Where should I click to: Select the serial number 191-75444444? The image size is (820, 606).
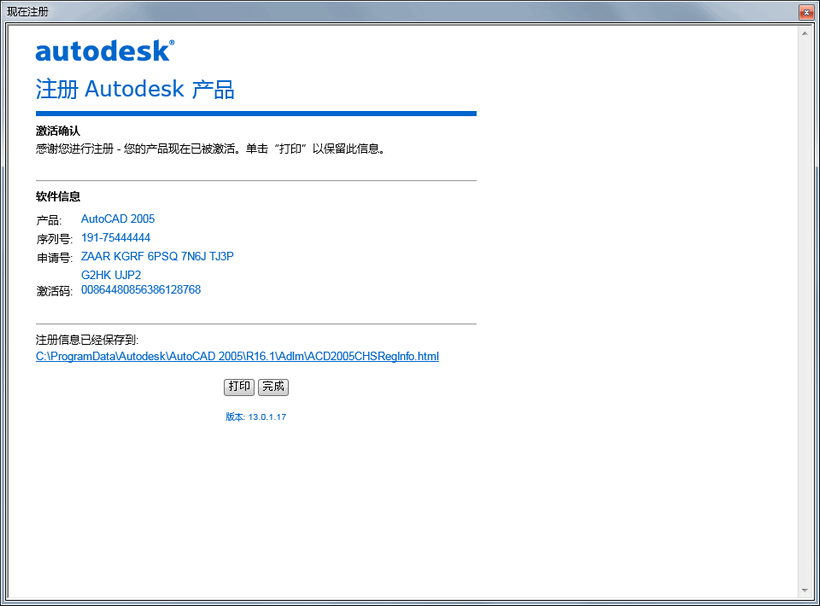coord(116,237)
